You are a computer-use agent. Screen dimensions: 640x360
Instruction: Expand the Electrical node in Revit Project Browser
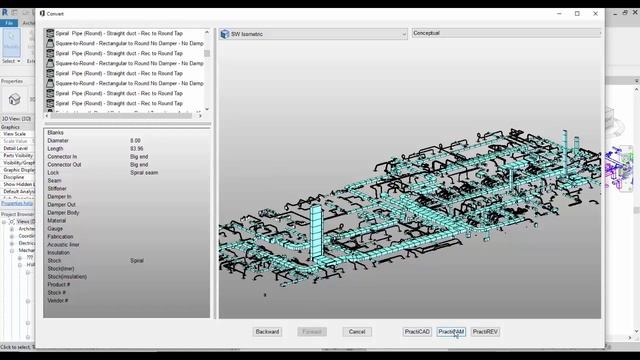[12, 243]
